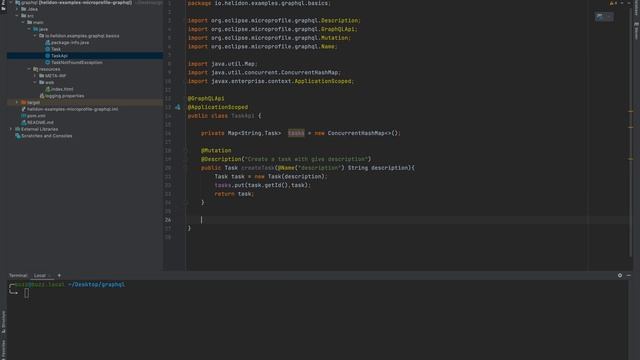Click the highlighted tasks field name
The height and width of the screenshot is (360, 640).
[296, 133]
